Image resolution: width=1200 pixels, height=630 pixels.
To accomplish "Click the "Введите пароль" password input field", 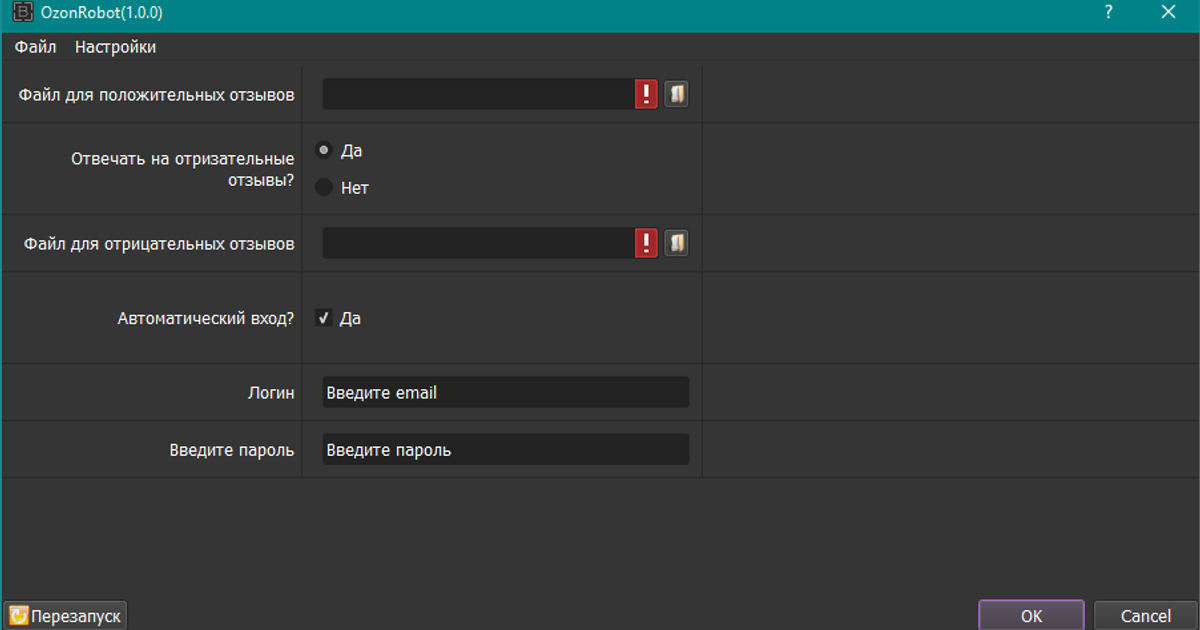I will [506, 449].
